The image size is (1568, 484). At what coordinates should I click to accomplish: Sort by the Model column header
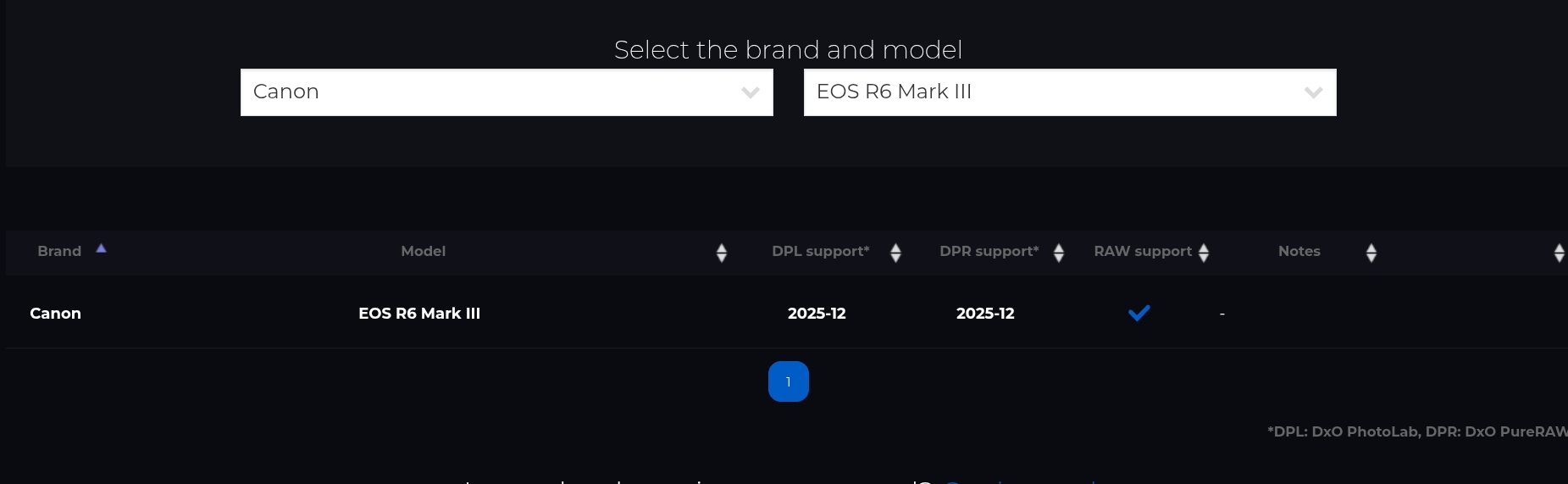pos(423,251)
